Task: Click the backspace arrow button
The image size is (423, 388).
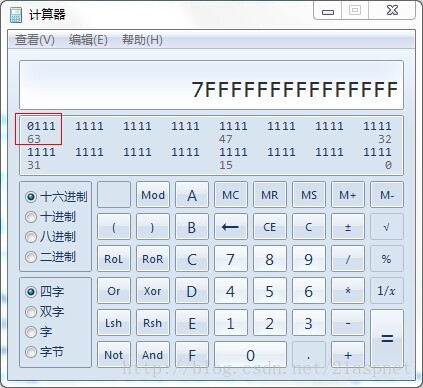Action: click(231, 227)
